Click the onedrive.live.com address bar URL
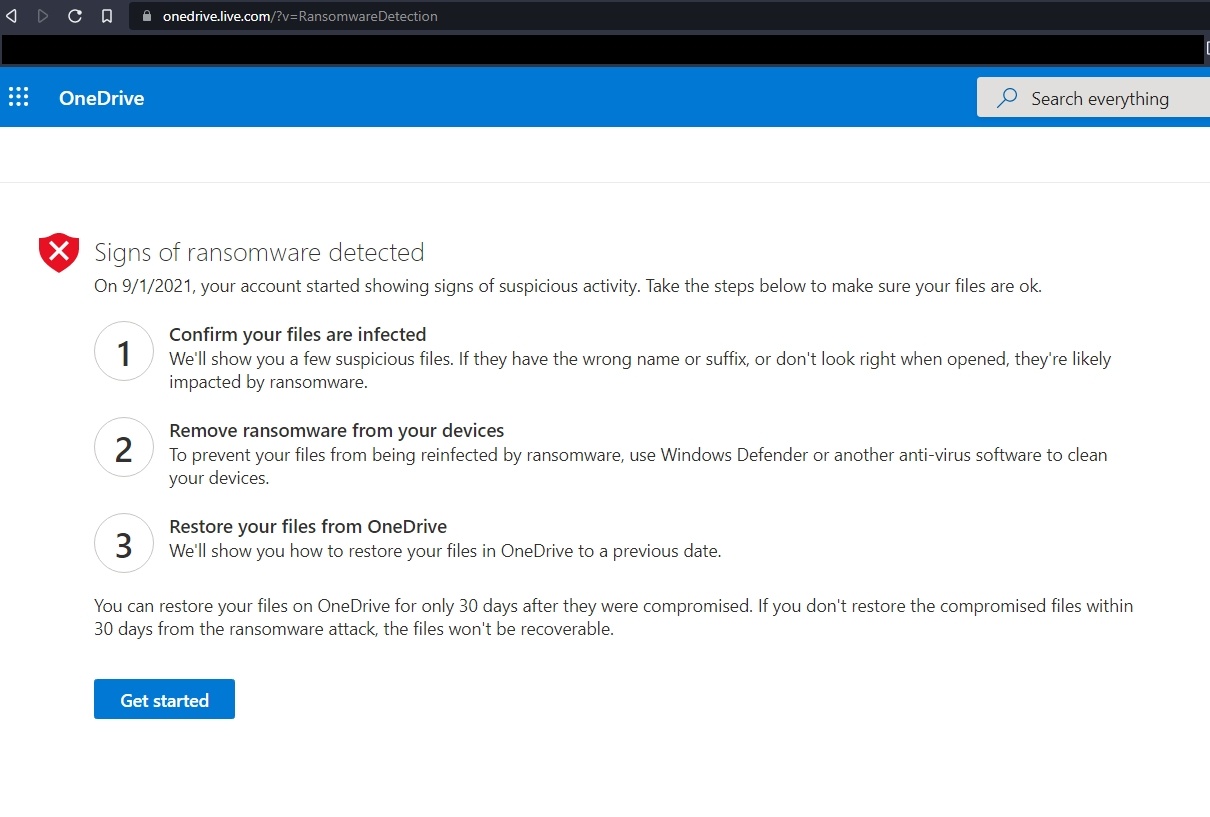The height and width of the screenshot is (817, 1210). [300, 16]
